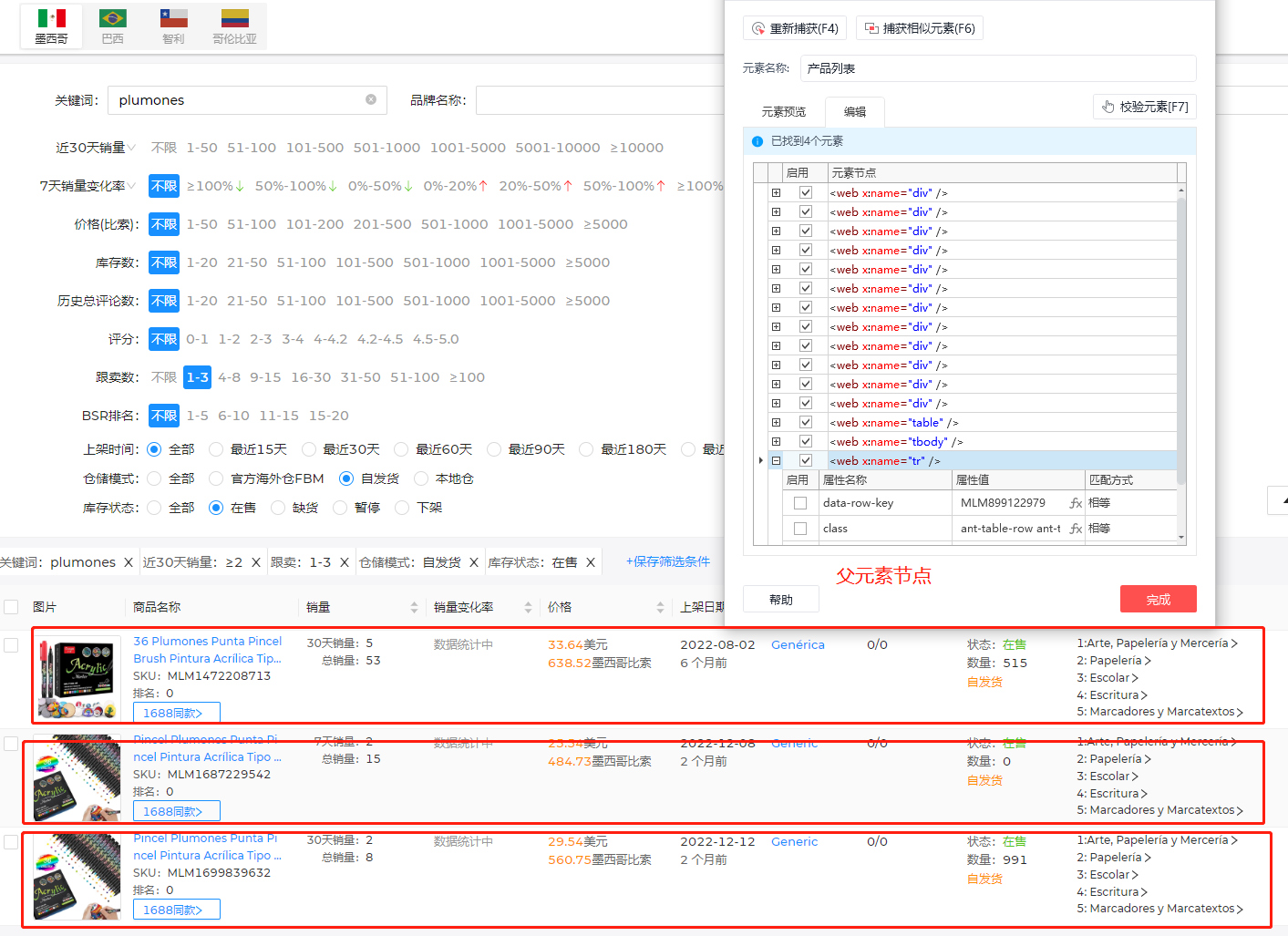Remove the 在售 stock status filter tag

click(x=591, y=562)
